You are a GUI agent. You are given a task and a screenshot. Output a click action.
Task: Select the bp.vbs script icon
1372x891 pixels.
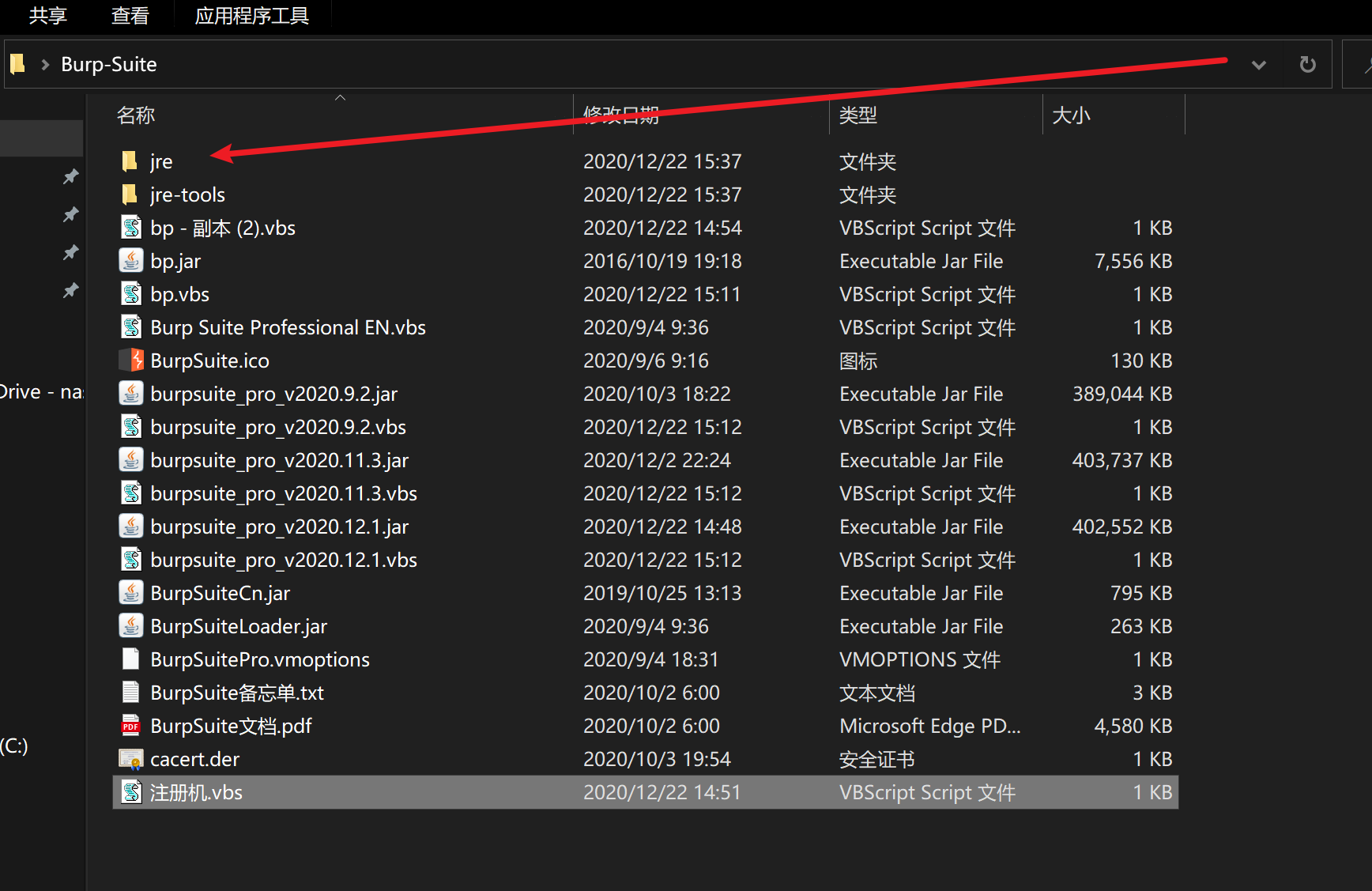click(x=131, y=293)
